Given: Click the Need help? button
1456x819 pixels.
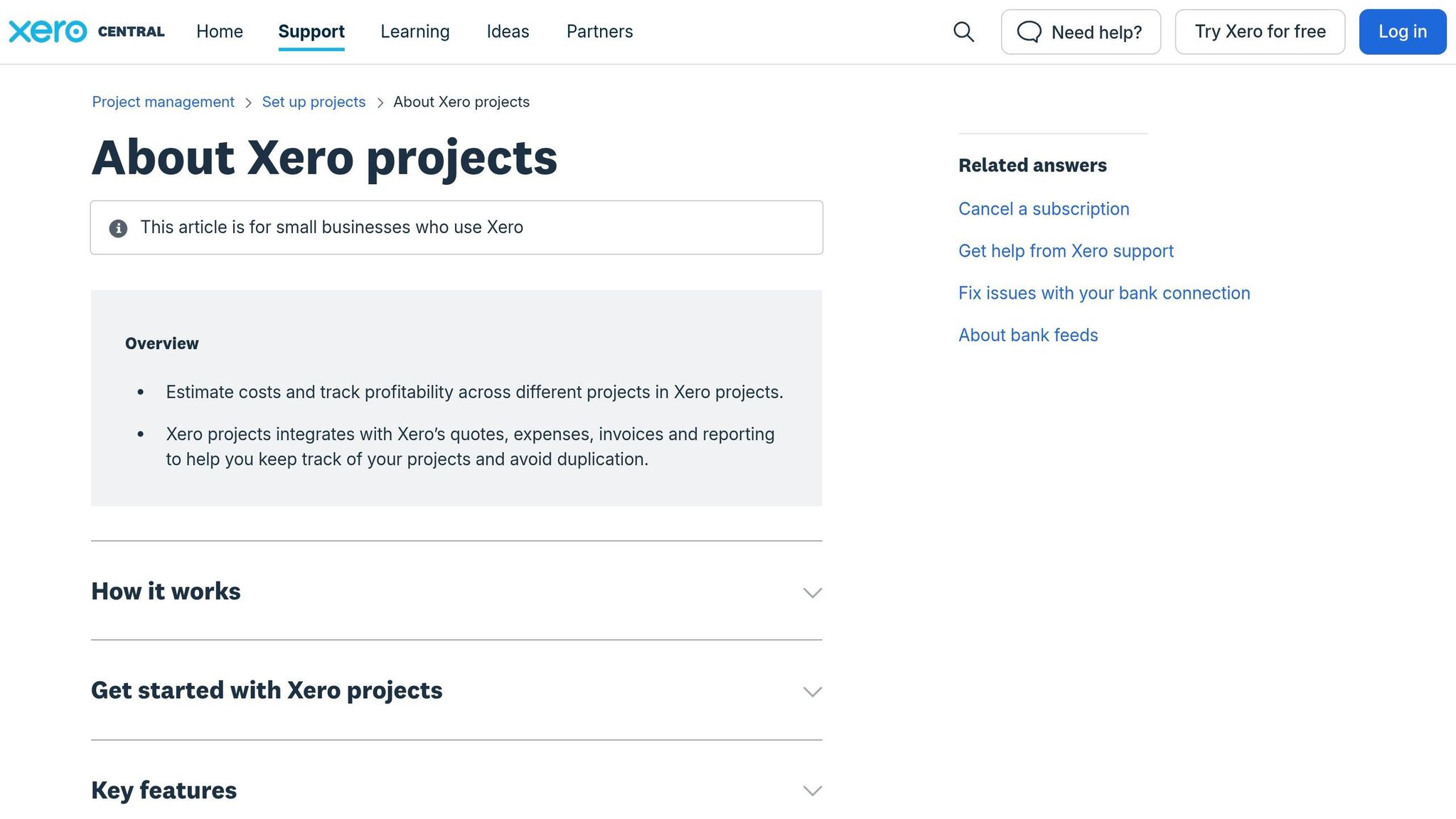Looking at the screenshot, I should click(1081, 32).
